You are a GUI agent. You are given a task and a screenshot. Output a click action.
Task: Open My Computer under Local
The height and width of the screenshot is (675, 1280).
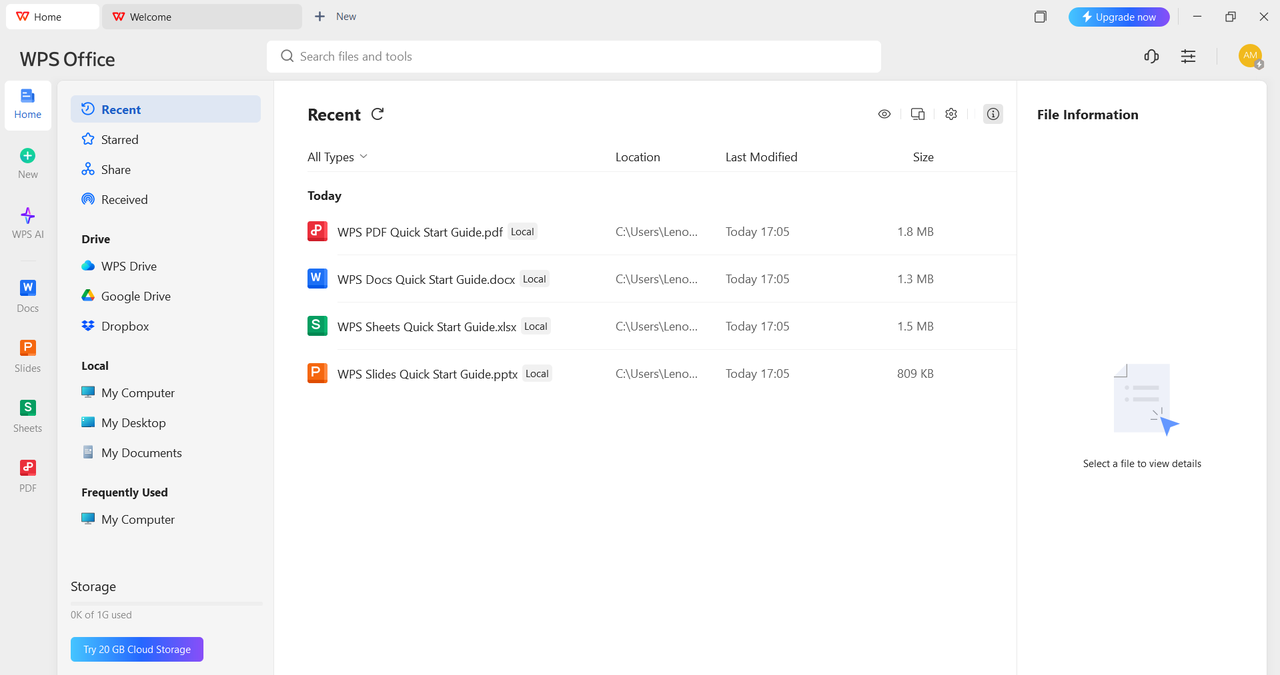click(165, 393)
